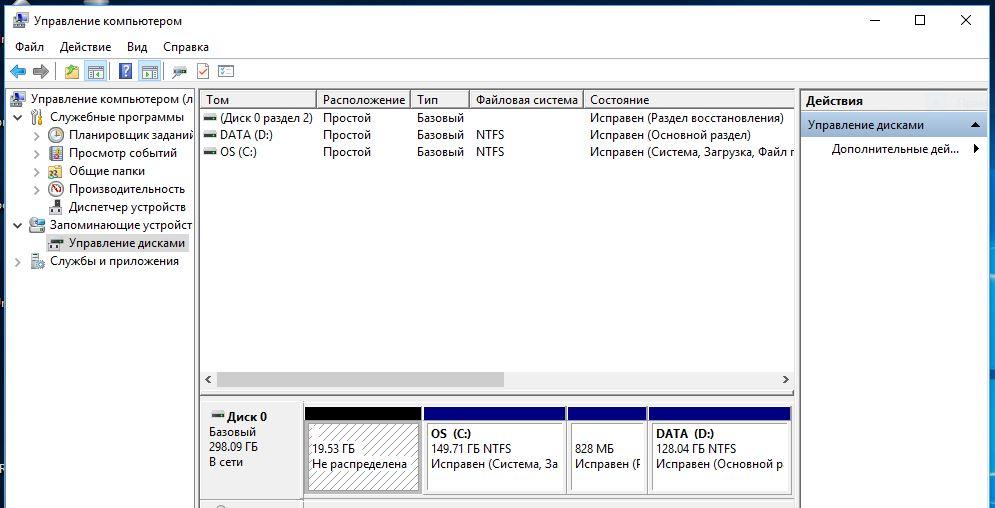Click 'Исправен (Основной раздел)' status cell

tap(670, 135)
